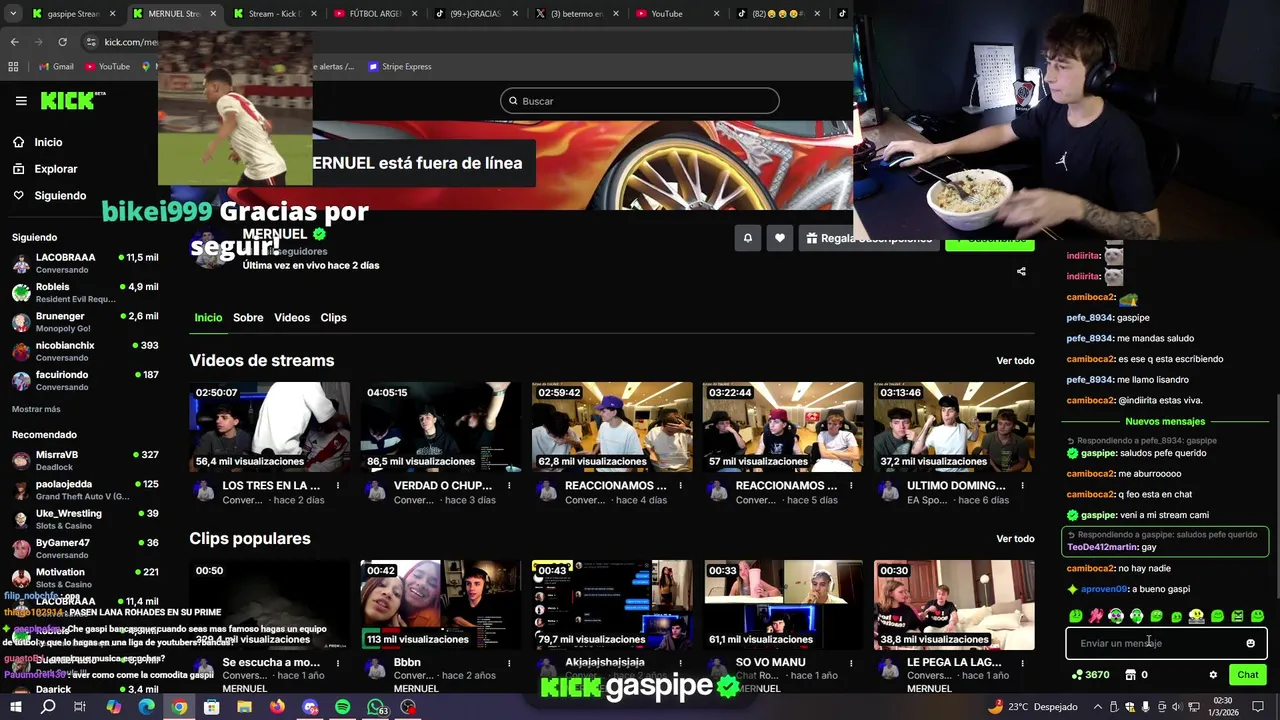Switch to the Inicio channel tab
Image resolution: width=1280 pixels, height=720 pixels.
208,318
